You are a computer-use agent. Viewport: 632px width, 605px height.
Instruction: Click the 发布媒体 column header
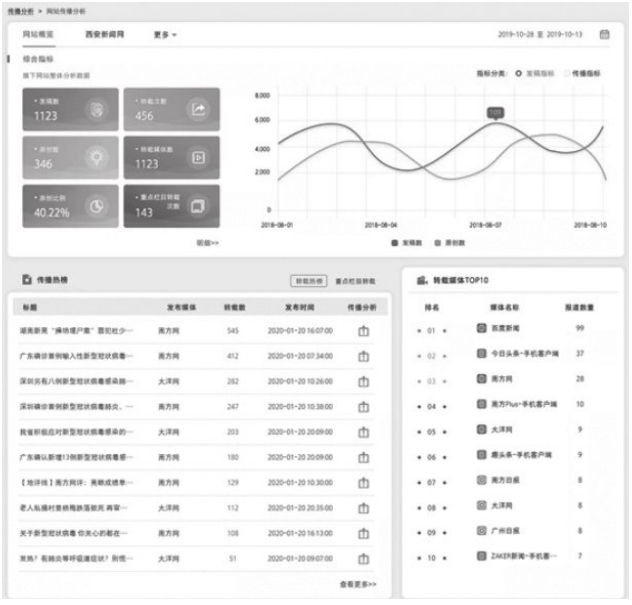tap(181, 308)
